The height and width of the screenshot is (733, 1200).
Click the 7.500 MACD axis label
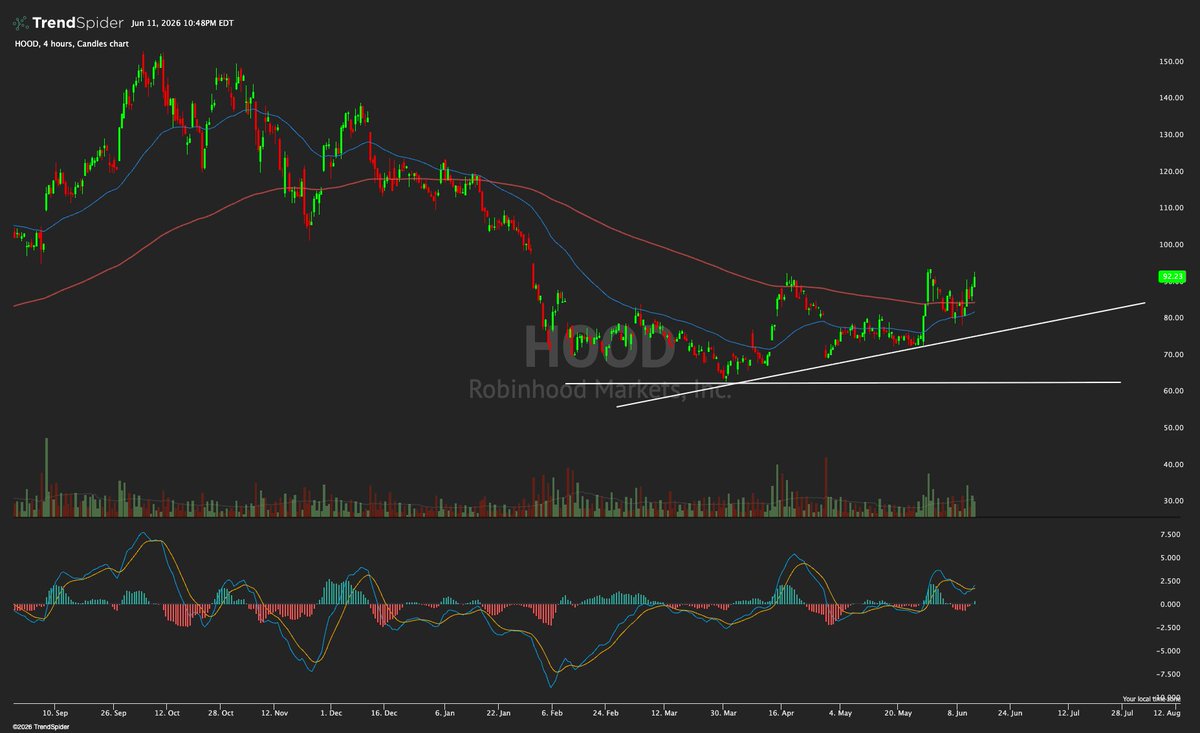pyautogui.click(x=1172, y=534)
